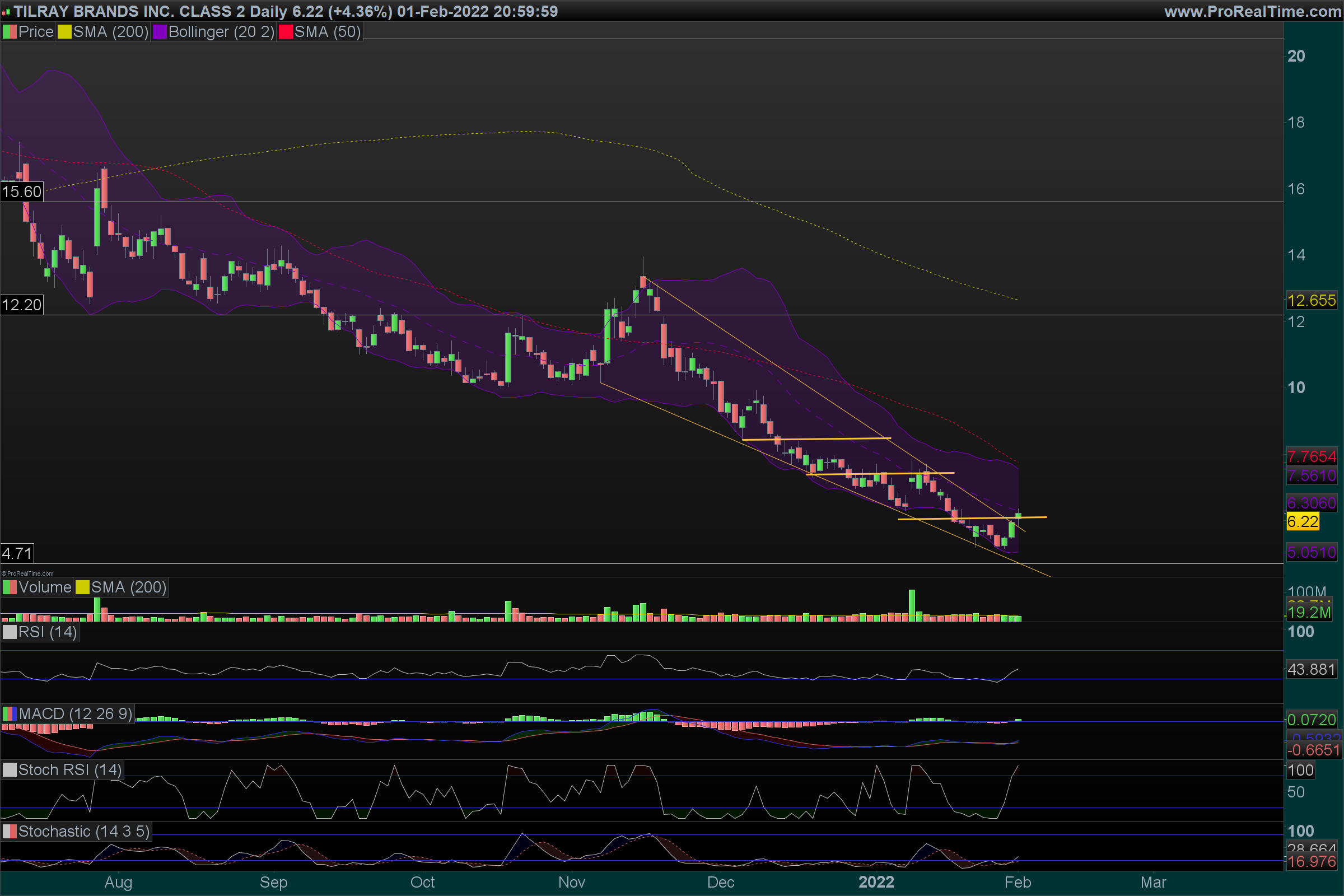Click the Nov month label on the time axis

tap(571, 883)
